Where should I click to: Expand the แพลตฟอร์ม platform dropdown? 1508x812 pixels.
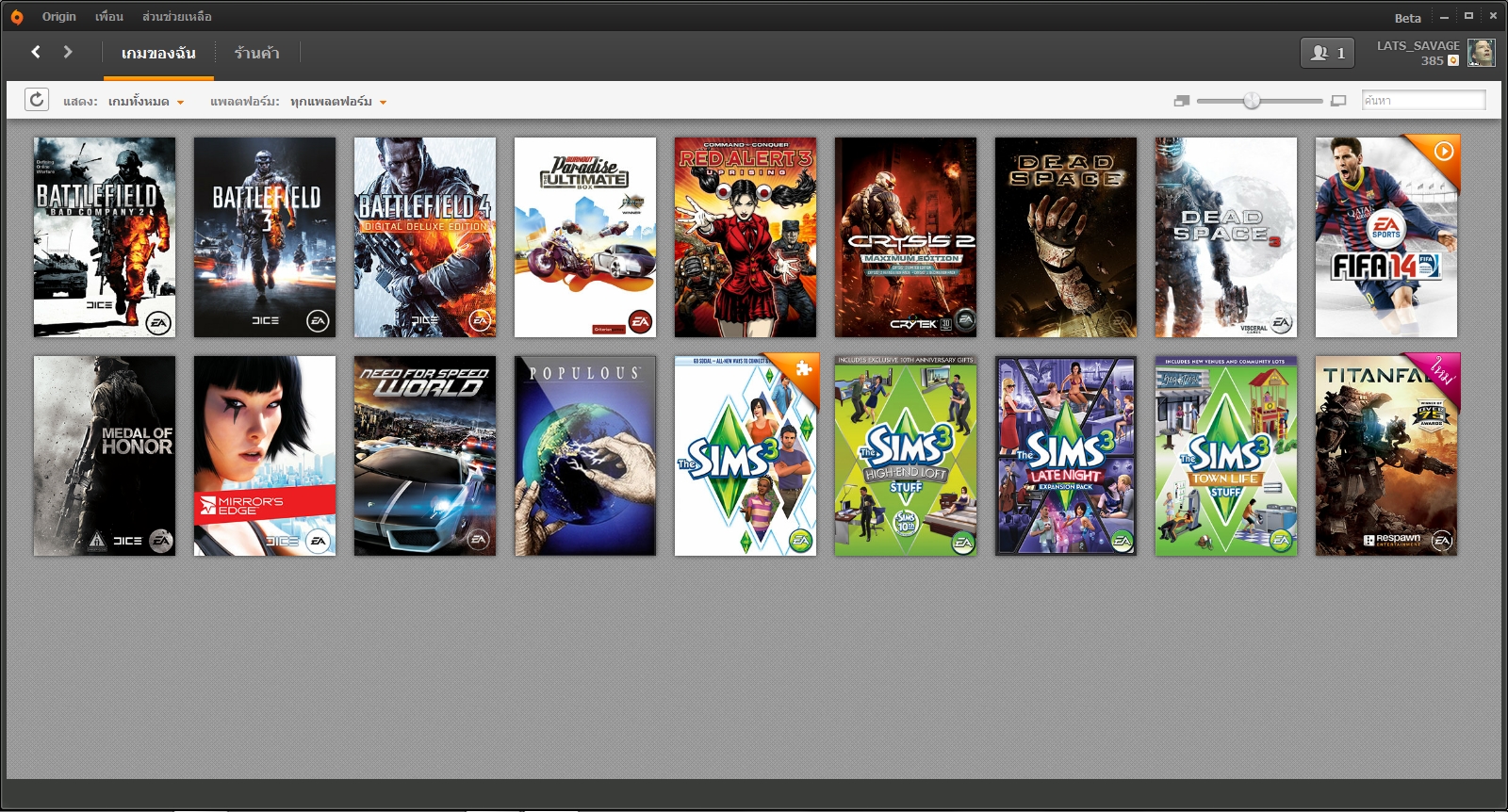(x=338, y=101)
